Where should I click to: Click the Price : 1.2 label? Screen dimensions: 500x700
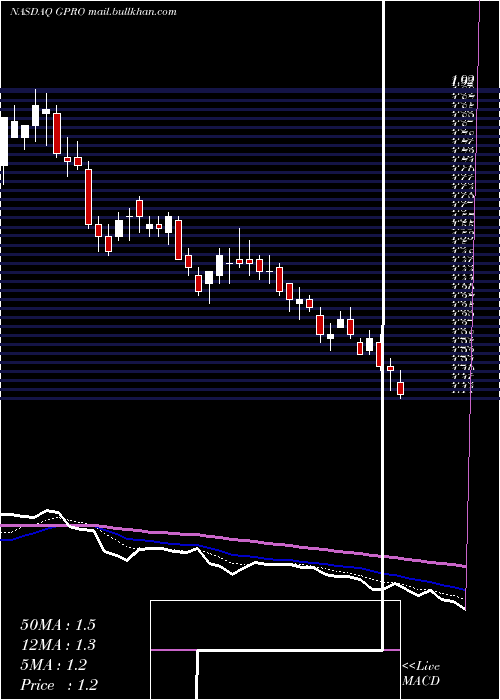pos(59,685)
